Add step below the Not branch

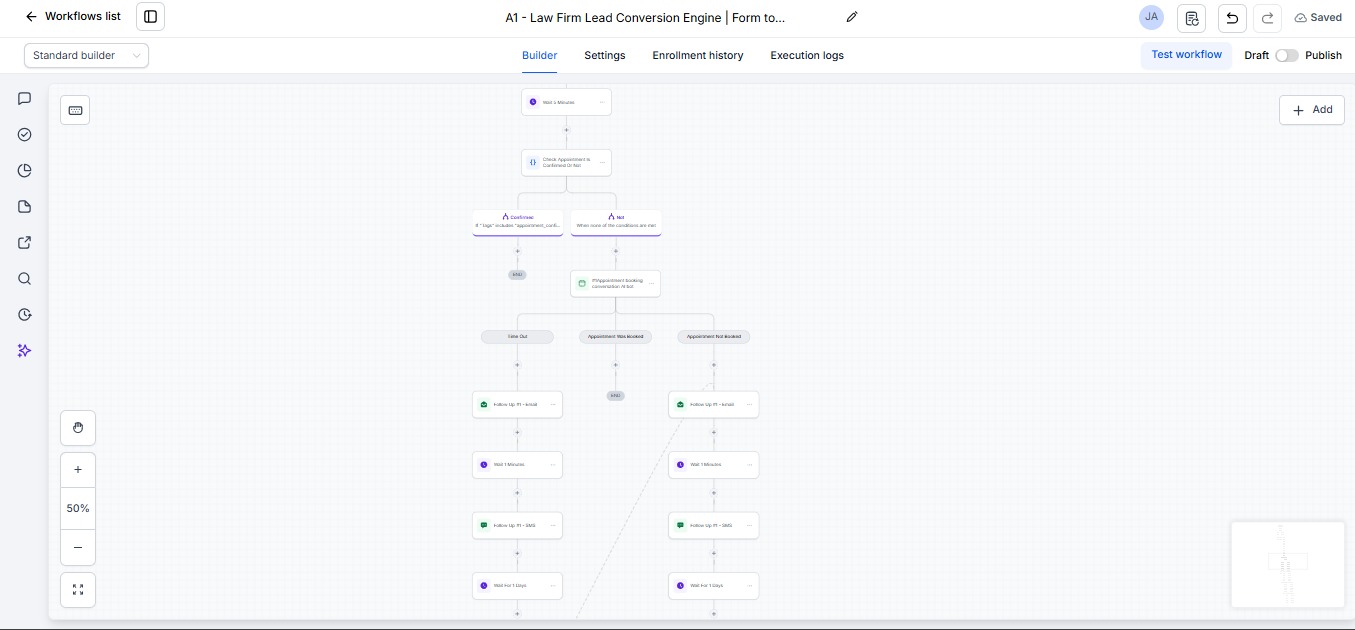click(x=616, y=251)
